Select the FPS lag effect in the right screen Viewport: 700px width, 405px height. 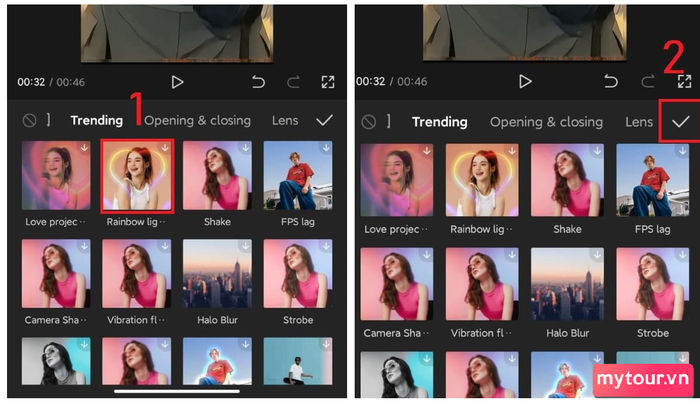pos(653,180)
